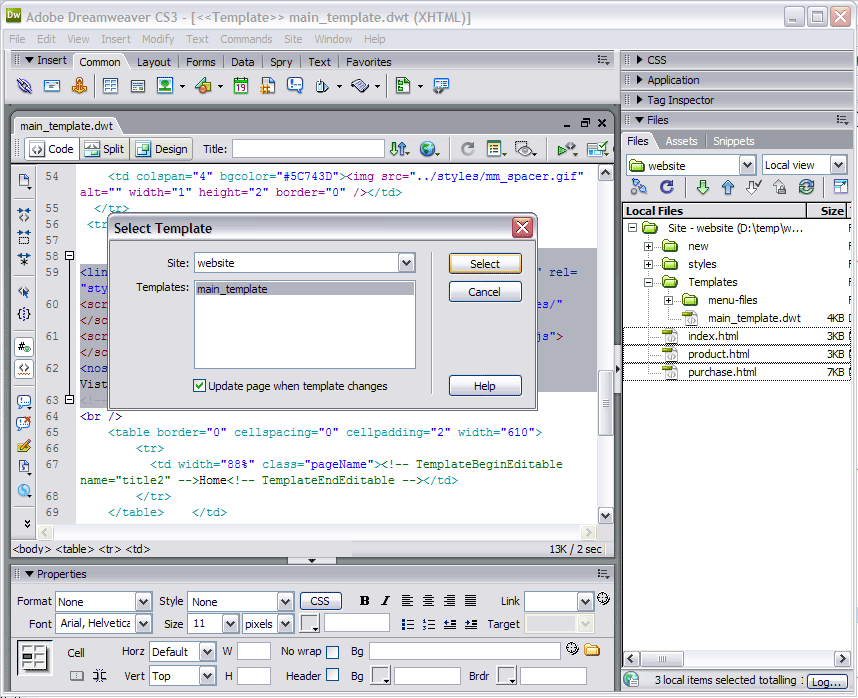This screenshot has width=858, height=698.
Task: Open the Site menu
Action: coord(293,39)
